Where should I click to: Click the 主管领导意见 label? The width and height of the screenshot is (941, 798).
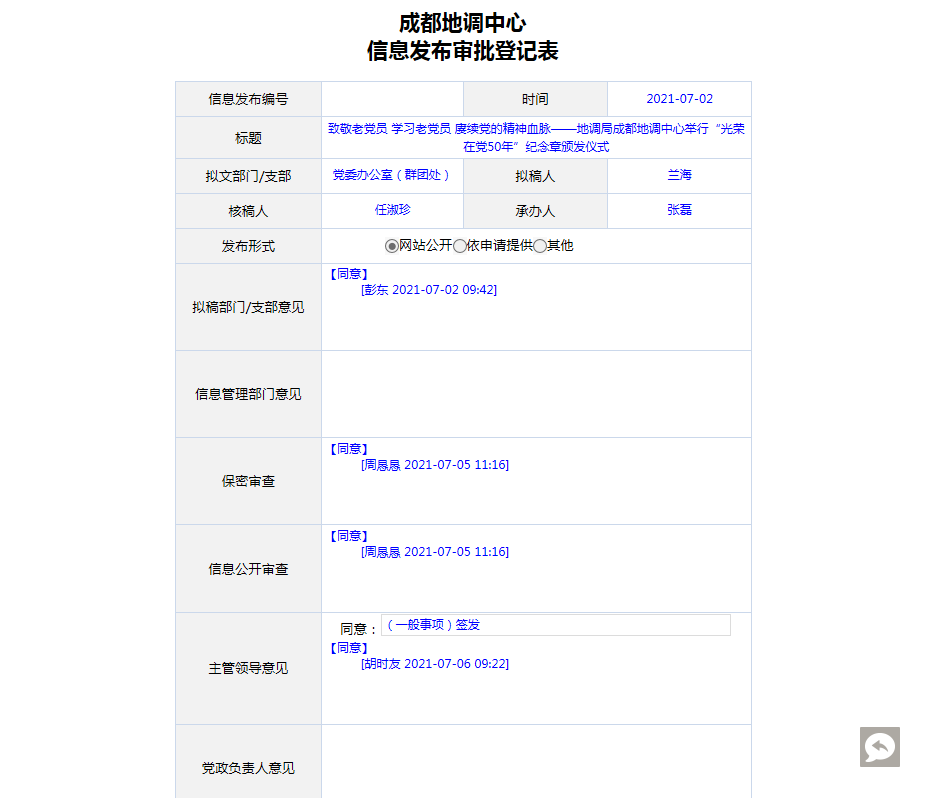[248, 668]
